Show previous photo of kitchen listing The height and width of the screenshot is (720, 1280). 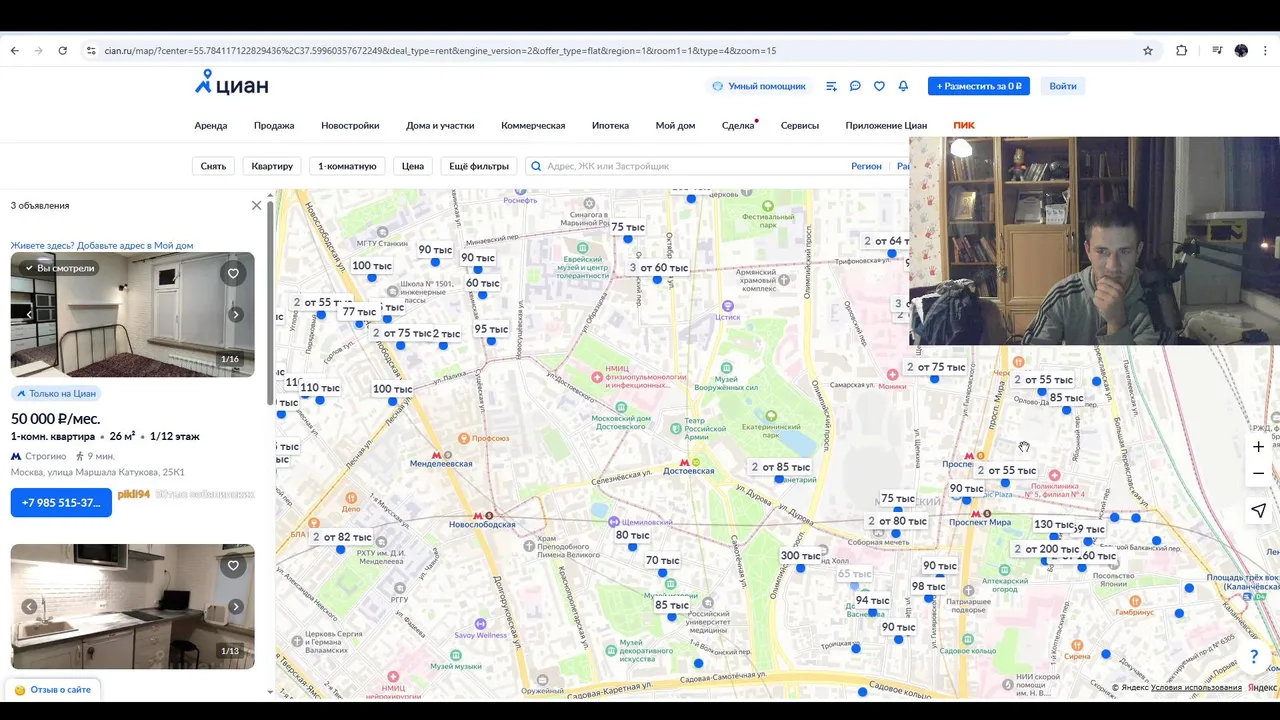[29, 606]
